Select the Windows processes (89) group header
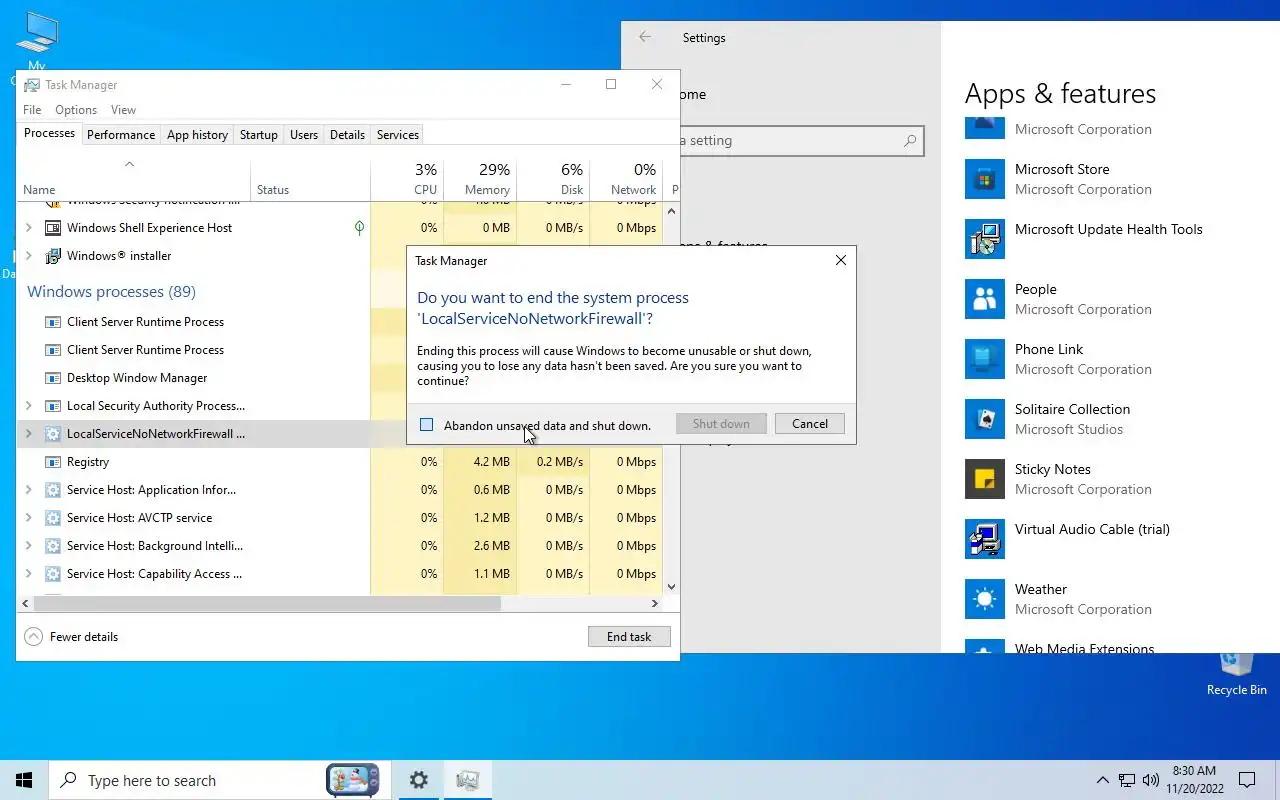This screenshot has height=800, width=1280. 111,292
